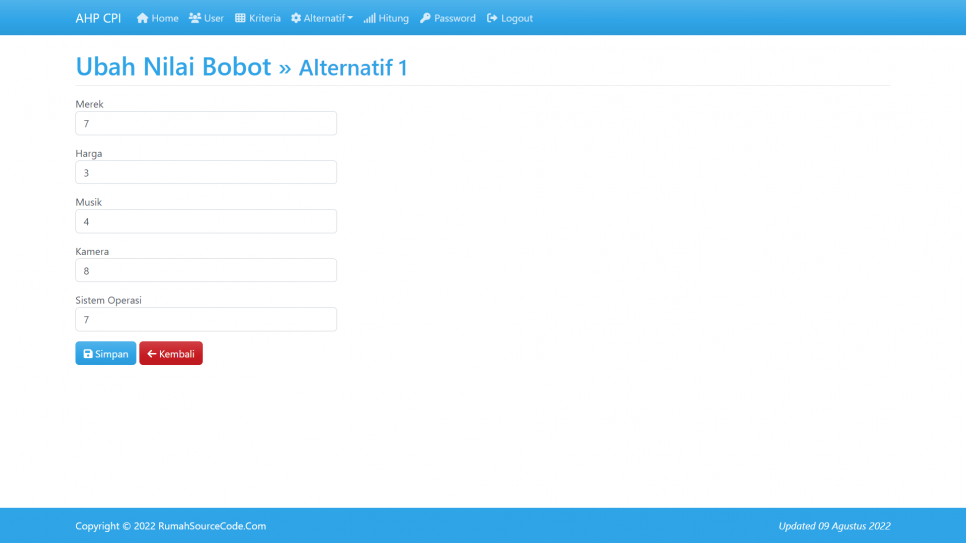Open the Home menu item
The image size is (966, 543).
(x=158, y=18)
